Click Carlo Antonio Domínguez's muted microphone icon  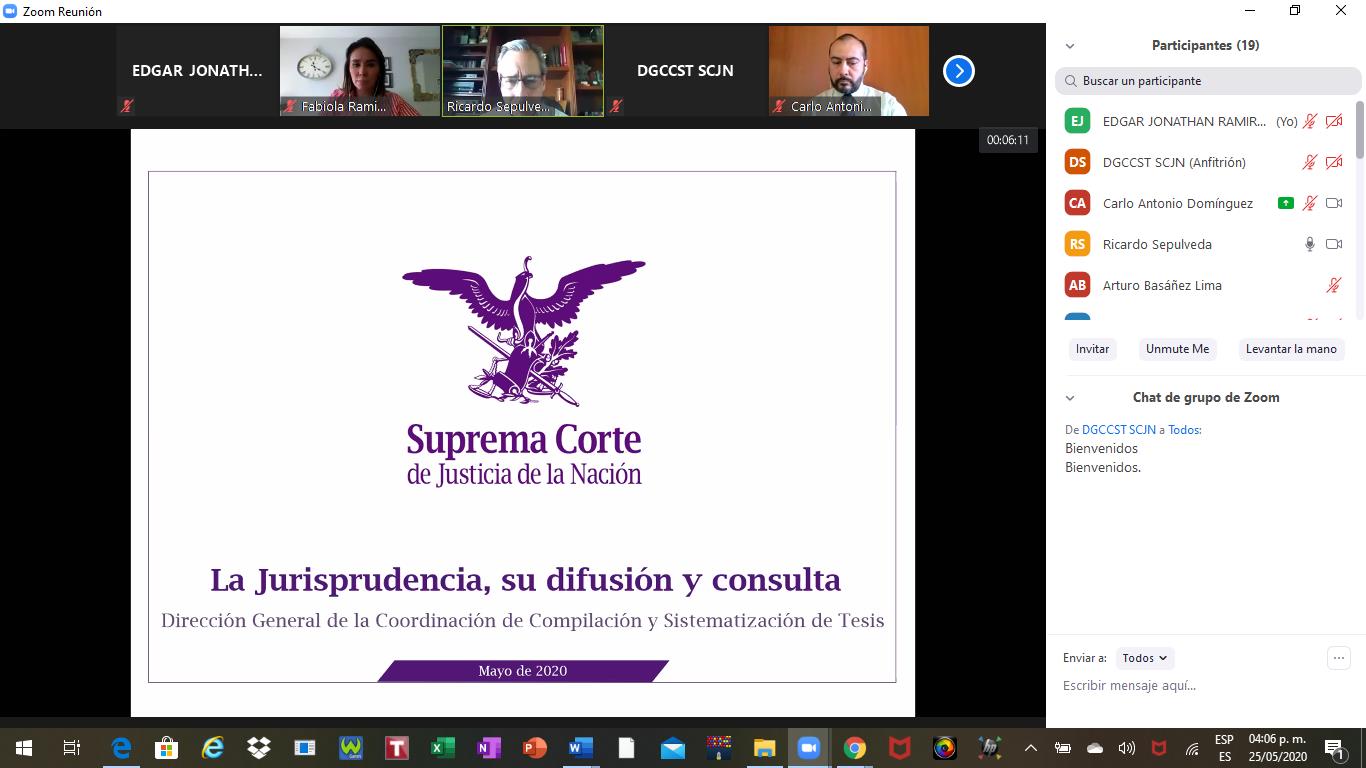[1309, 203]
